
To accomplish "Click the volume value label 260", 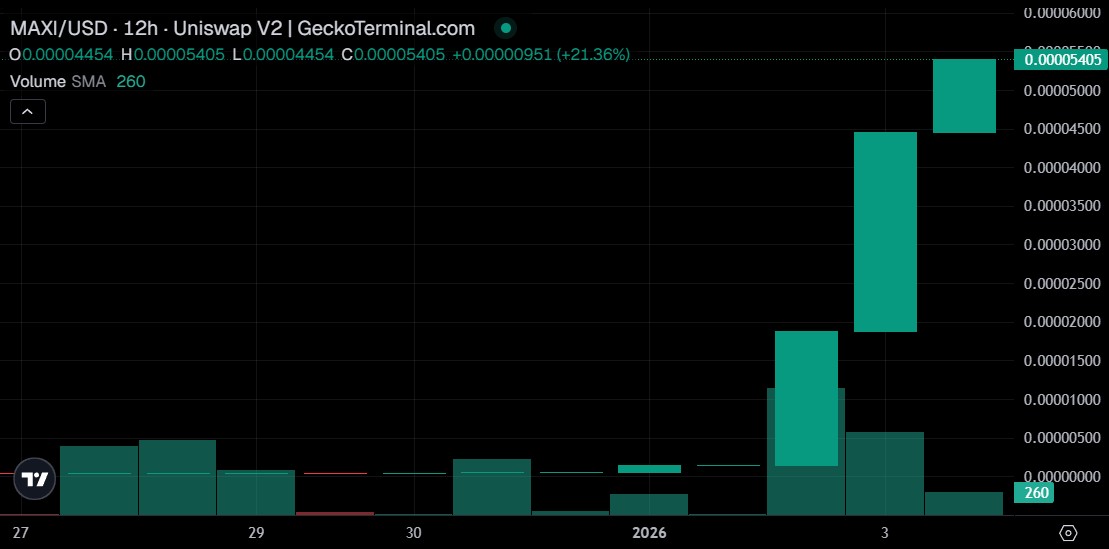I will [1035, 492].
